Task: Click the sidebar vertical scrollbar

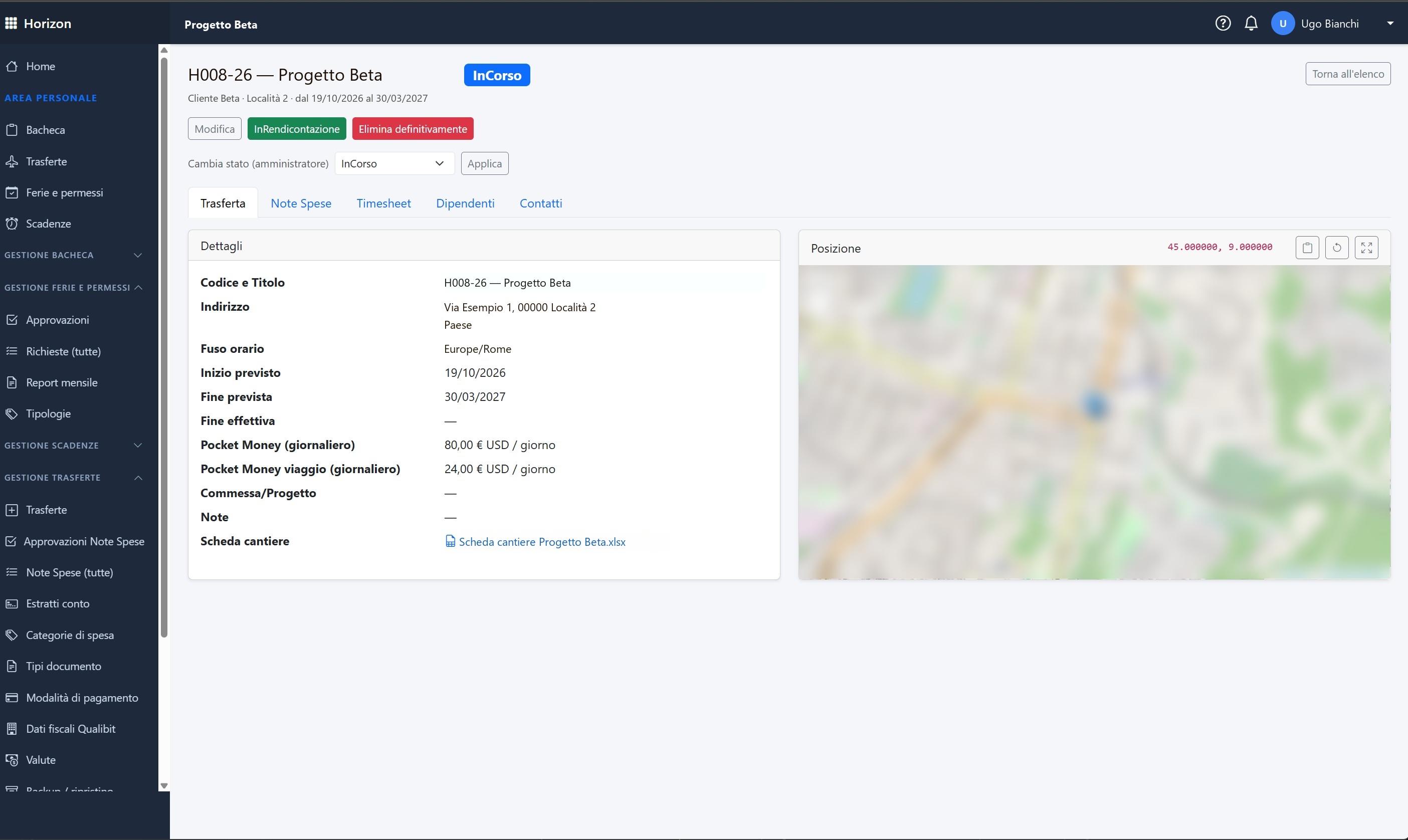Action: pyautogui.click(x=164, y=345)
